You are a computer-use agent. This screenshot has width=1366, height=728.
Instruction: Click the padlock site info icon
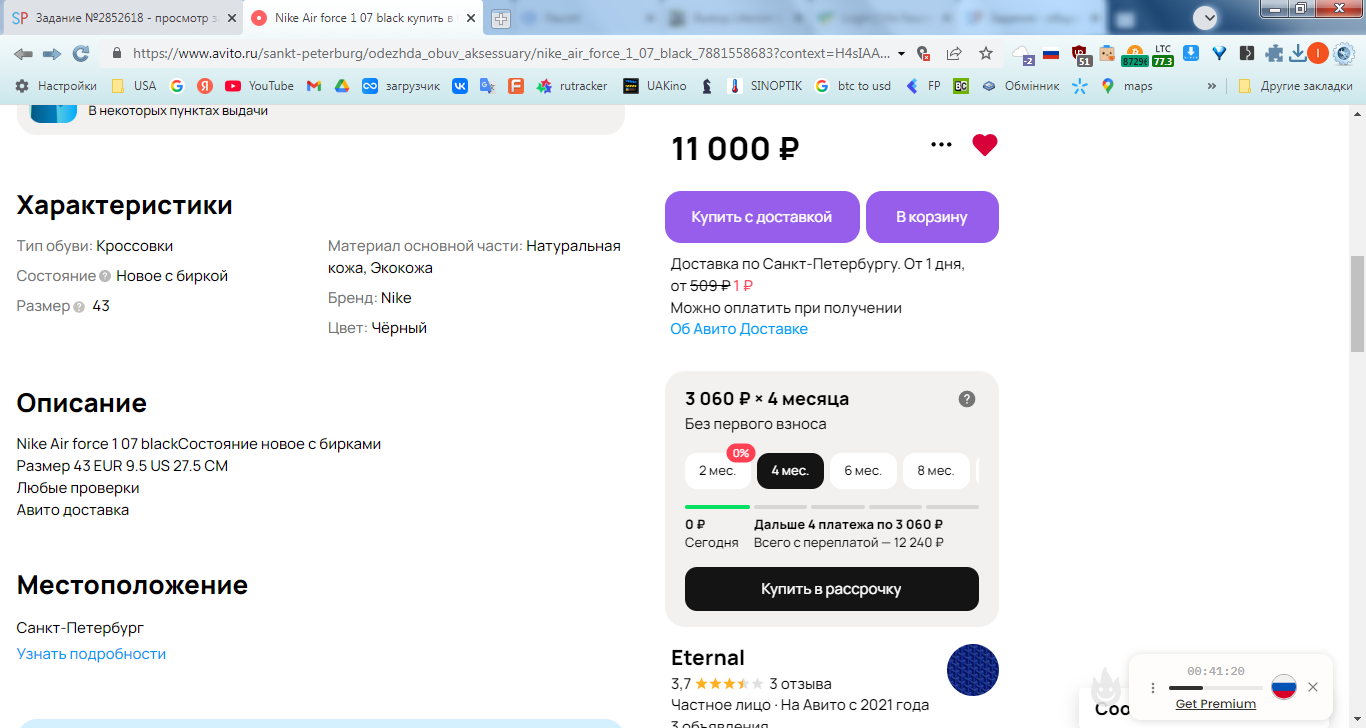pyautogui.click(x=117, y=54)
